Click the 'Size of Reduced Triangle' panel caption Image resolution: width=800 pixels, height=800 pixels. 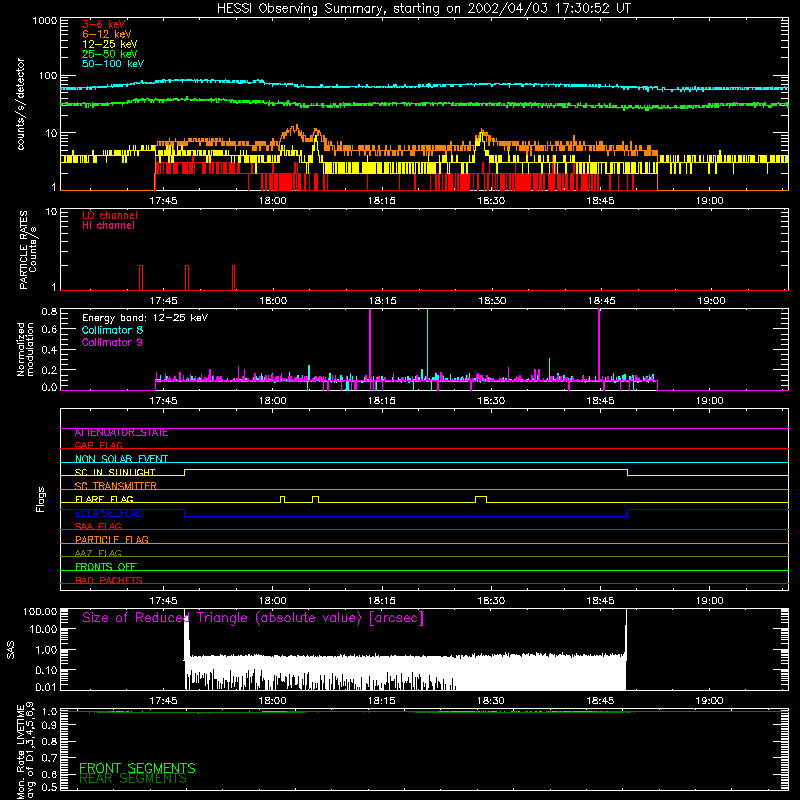[253, 618]
